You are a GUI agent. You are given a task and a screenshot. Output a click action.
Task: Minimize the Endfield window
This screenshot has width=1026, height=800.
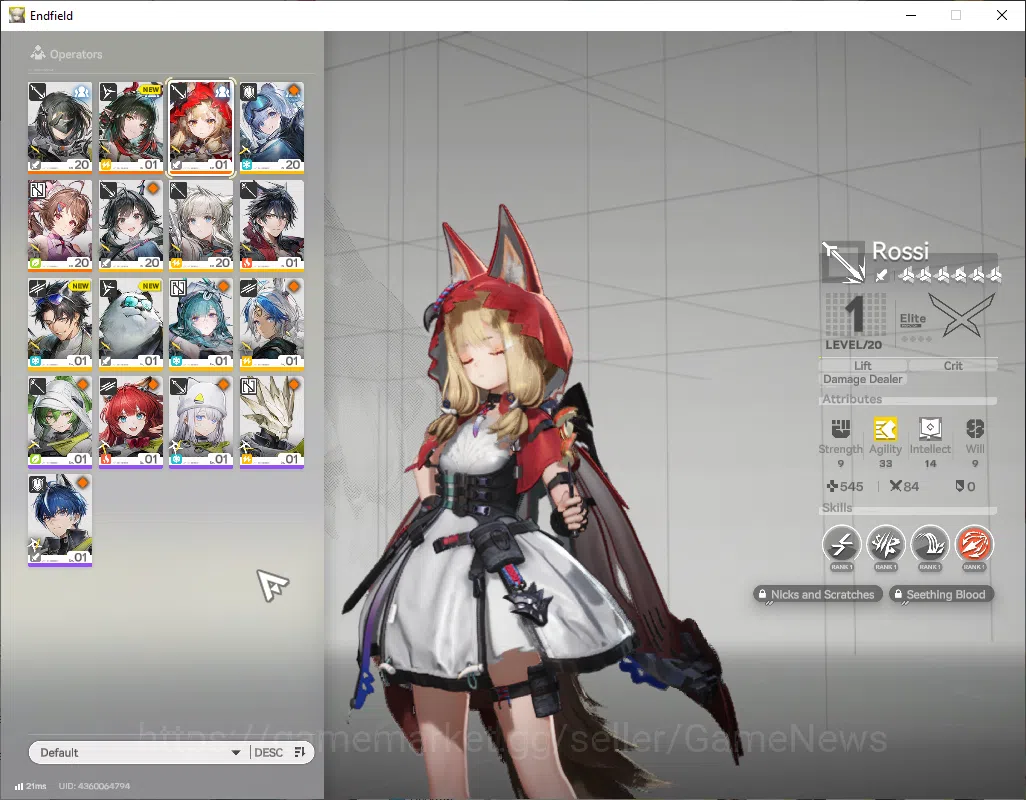pyautogui.click(x=910, y=15)
